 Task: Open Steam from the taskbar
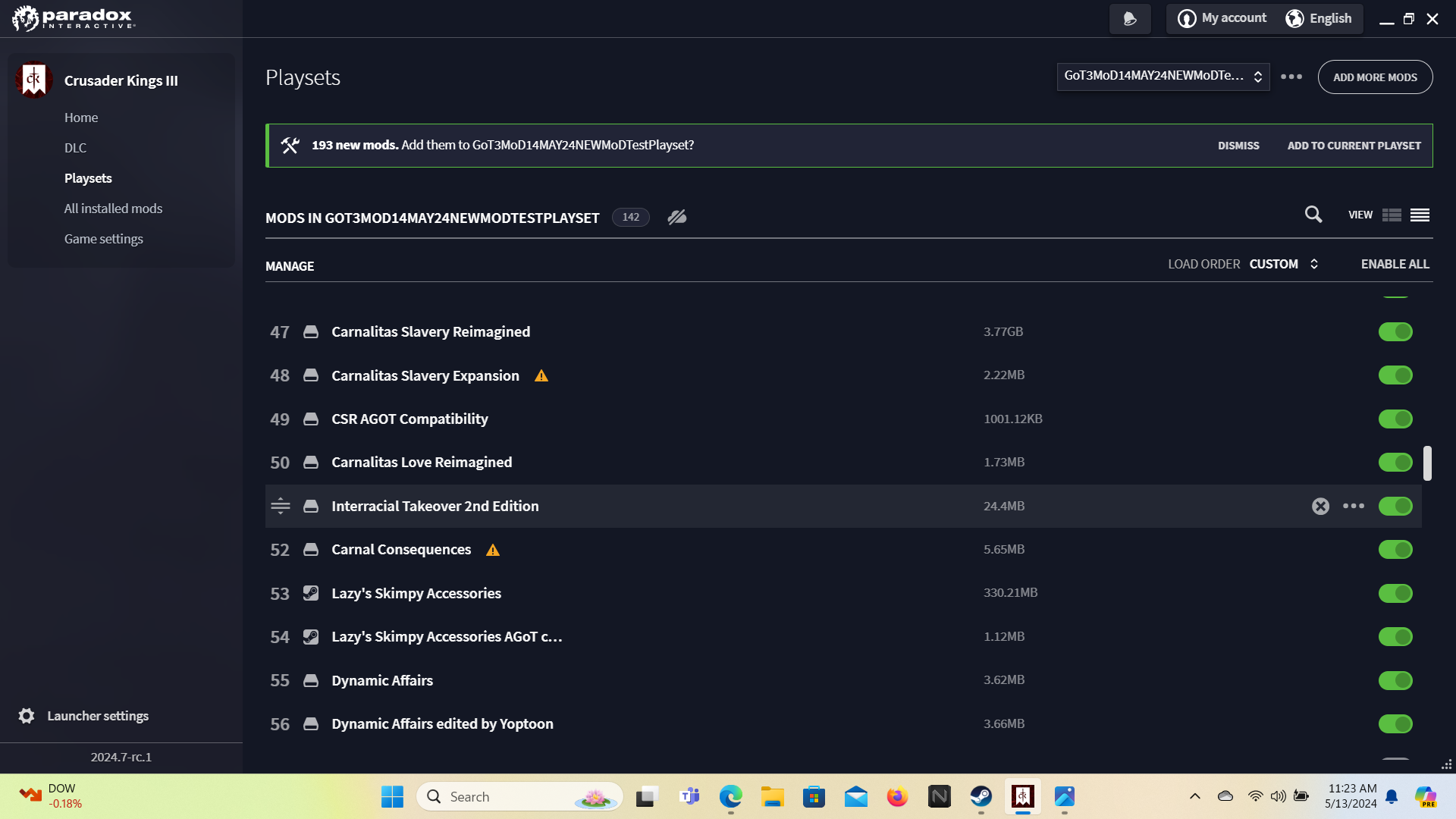coord(981,796)
